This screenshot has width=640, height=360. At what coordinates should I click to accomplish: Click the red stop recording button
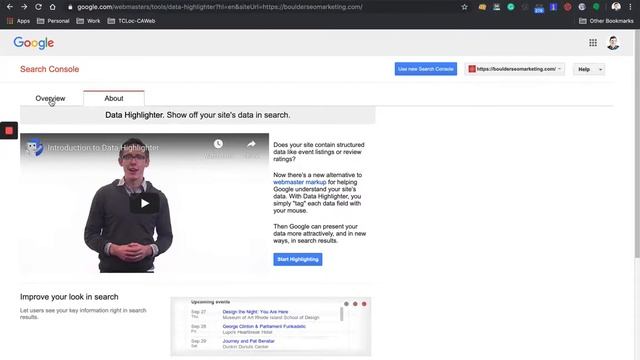(9, 131)
